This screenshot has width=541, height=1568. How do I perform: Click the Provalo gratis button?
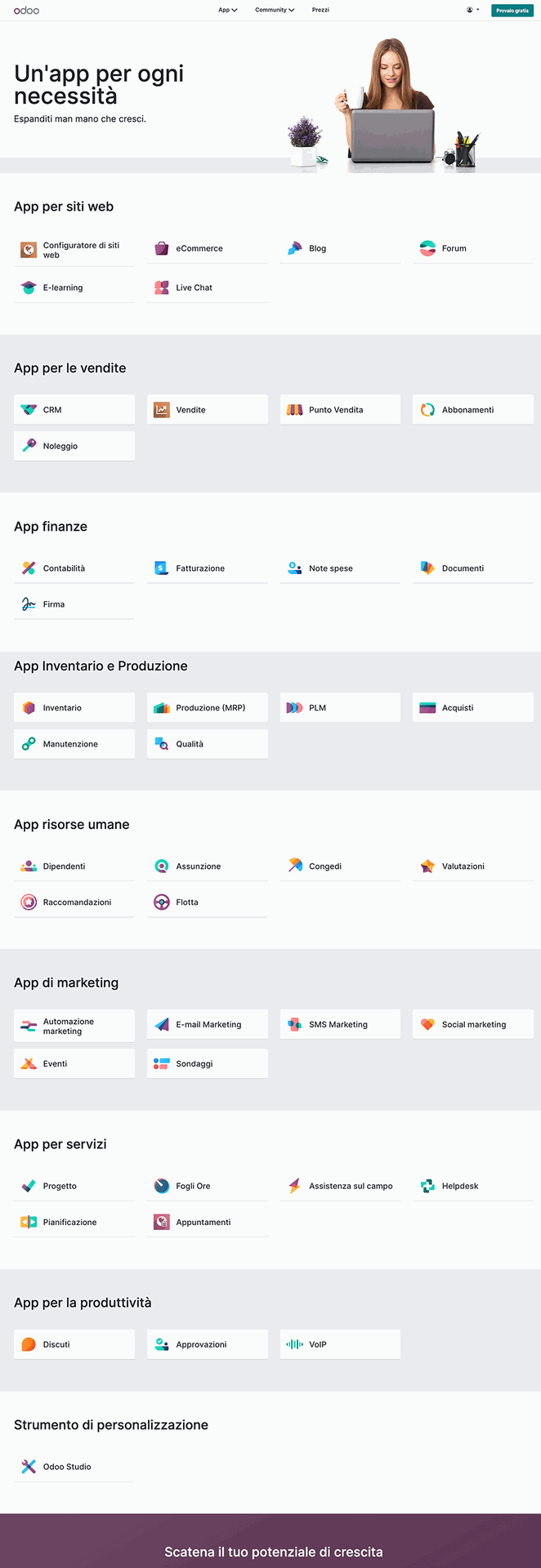(512, 11)
